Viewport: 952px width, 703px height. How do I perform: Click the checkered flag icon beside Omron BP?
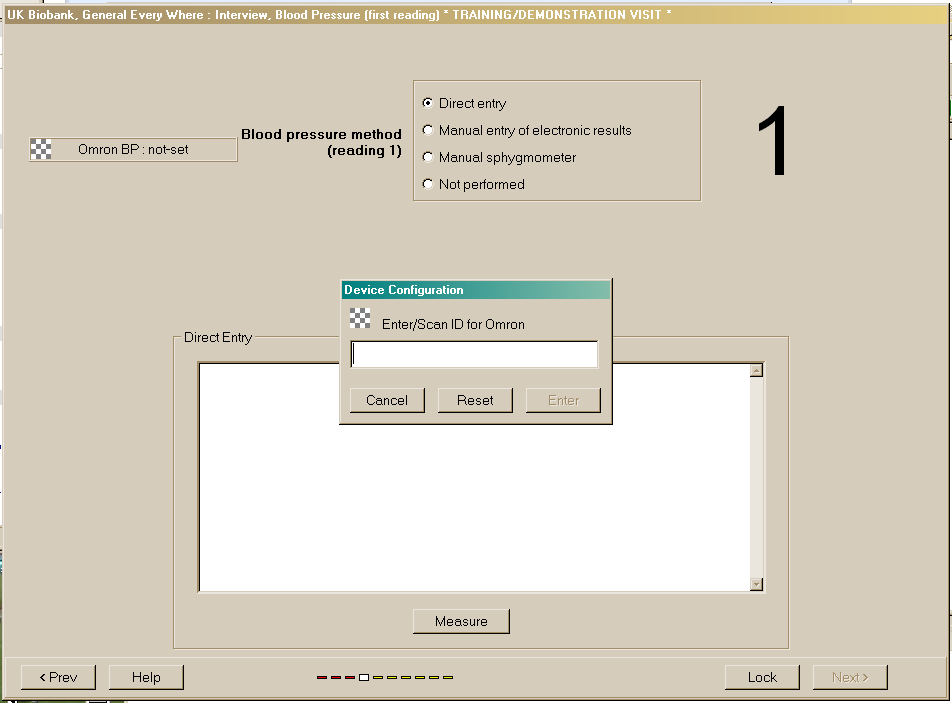tap(42, 149)
